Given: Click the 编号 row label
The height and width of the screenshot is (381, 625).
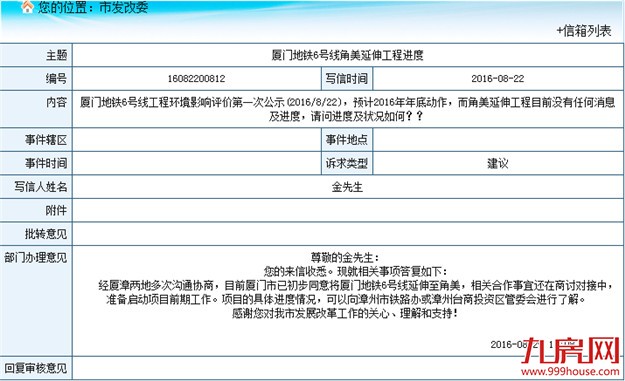Looking at the screenshot, I should click(x=56, y=79).
